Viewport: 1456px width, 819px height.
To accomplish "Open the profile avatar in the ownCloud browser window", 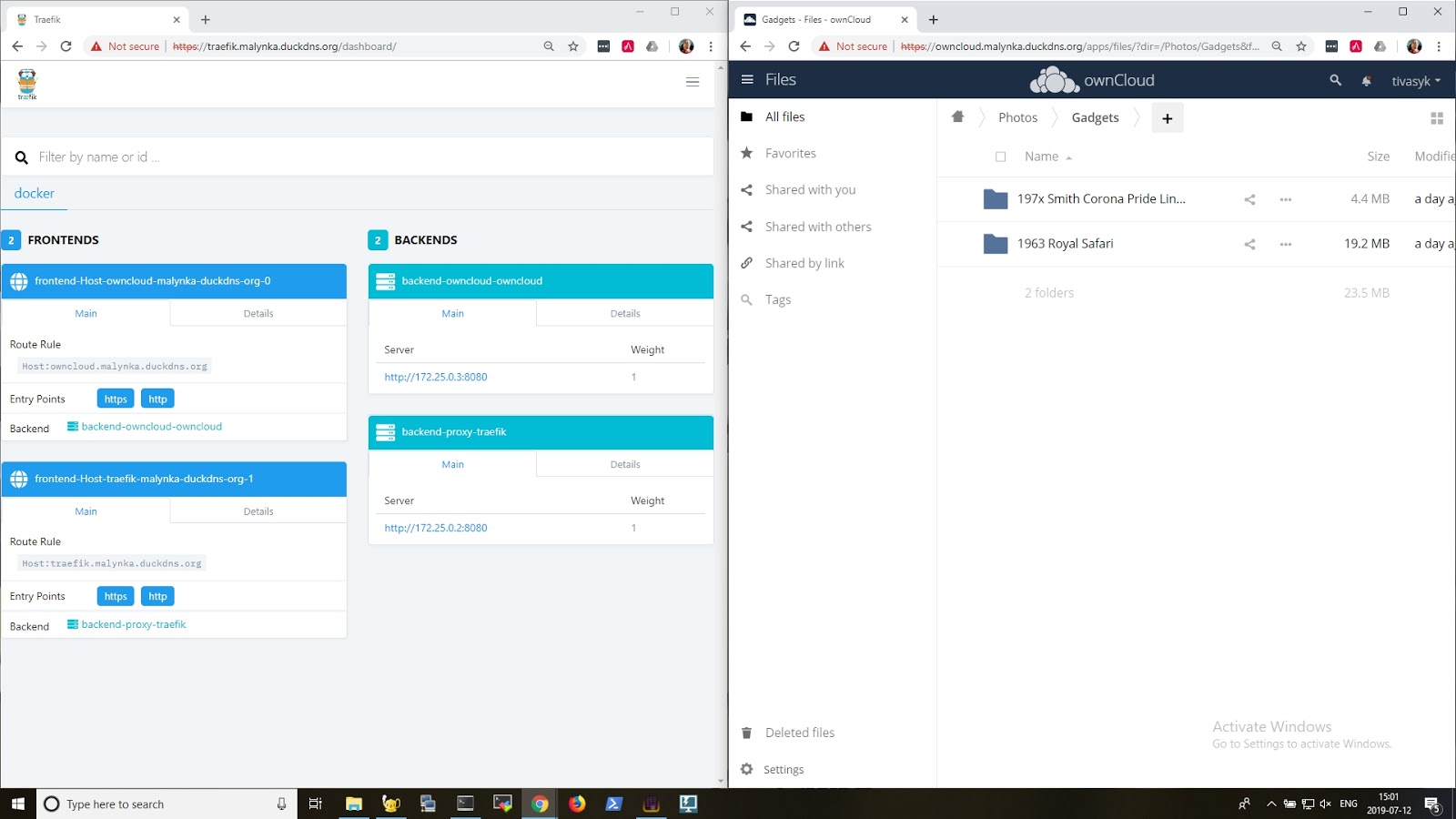I will pyautogui.click(x=1414, y=46).
